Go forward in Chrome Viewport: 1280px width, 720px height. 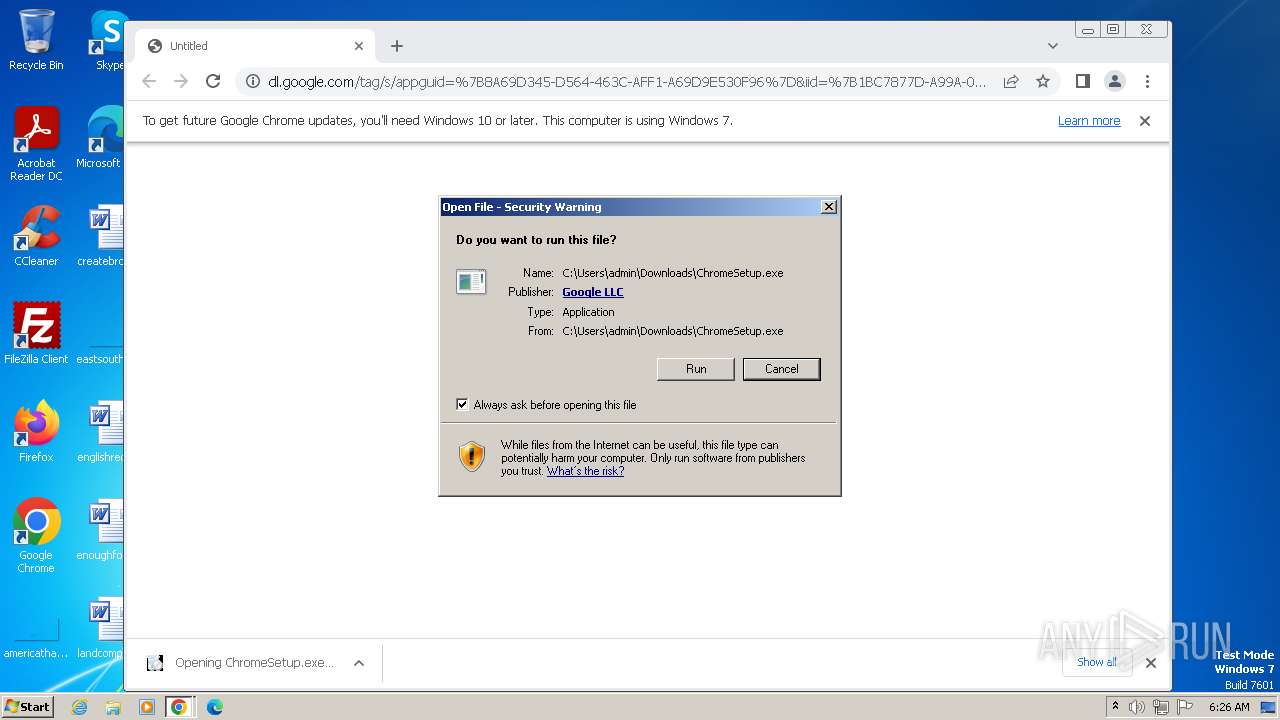pyautogui.click(x=181, y=81)
